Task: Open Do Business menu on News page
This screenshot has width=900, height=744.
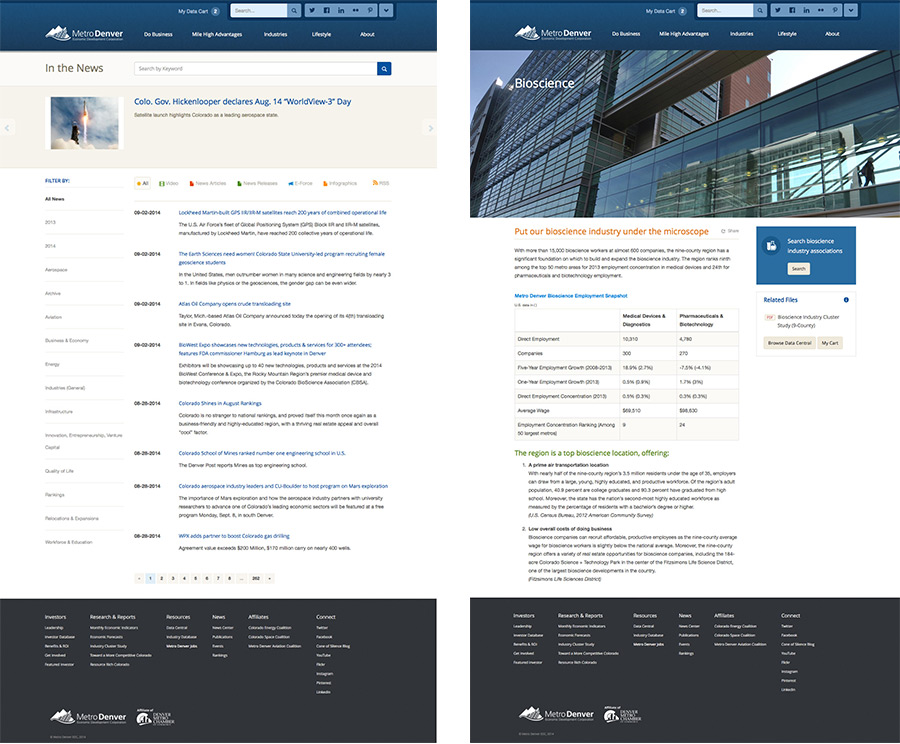Action: click(158, 34)
